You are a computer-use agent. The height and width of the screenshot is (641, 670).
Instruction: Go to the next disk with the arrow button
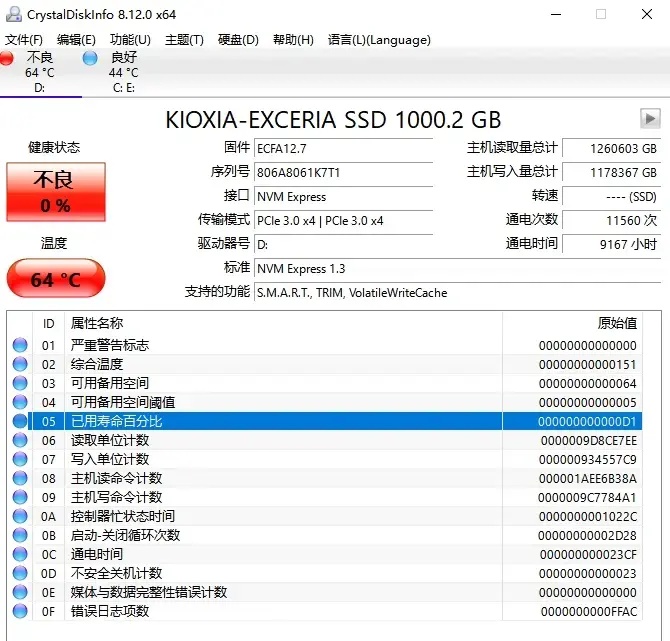(650, 118)
